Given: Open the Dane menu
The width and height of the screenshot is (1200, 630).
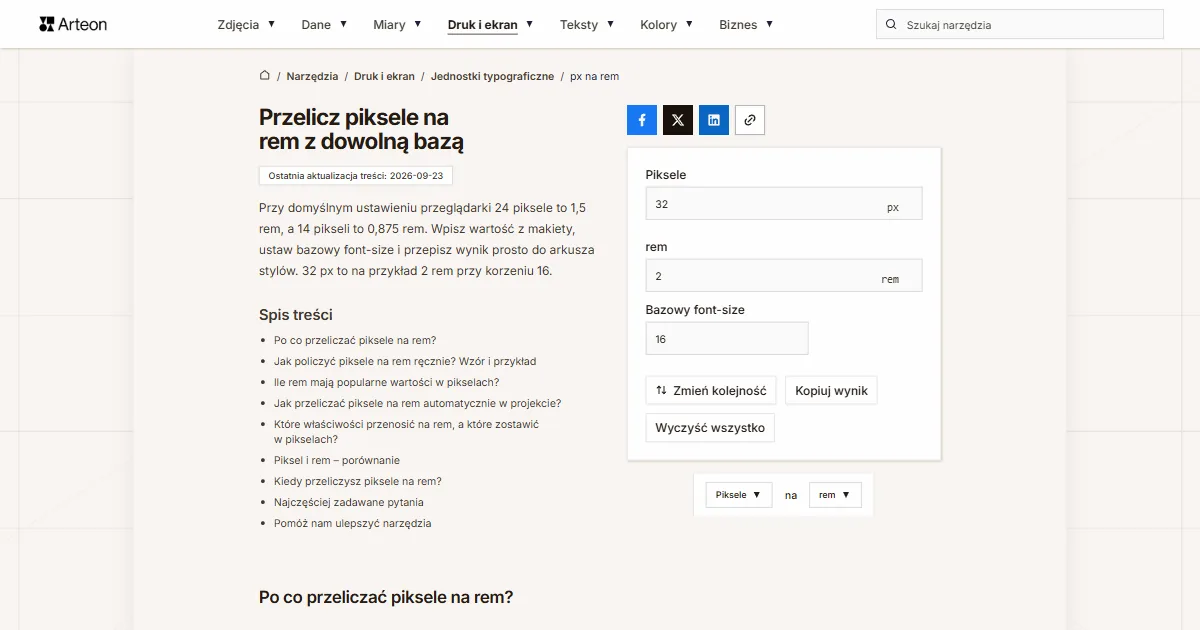Looking at the screenshot, I should pyautogui.click(x=324, y=25).
